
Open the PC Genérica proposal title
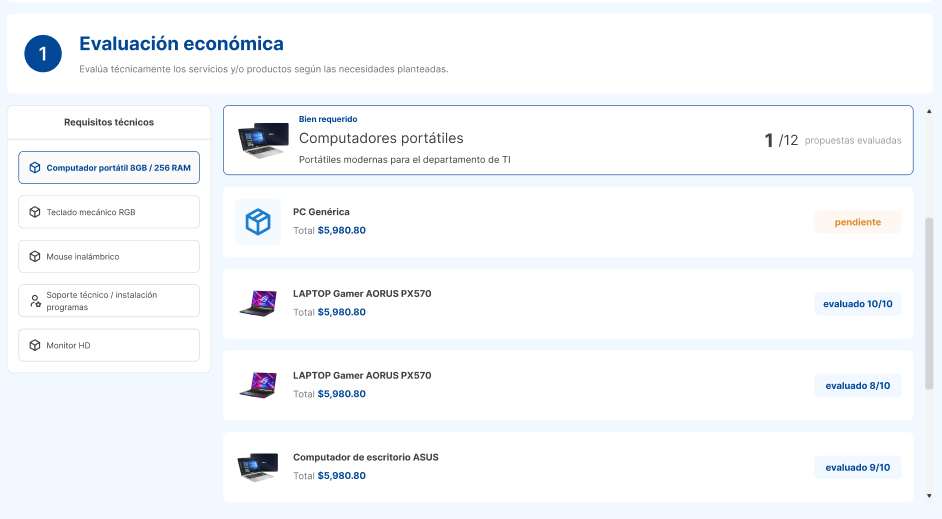pos(321,212)
